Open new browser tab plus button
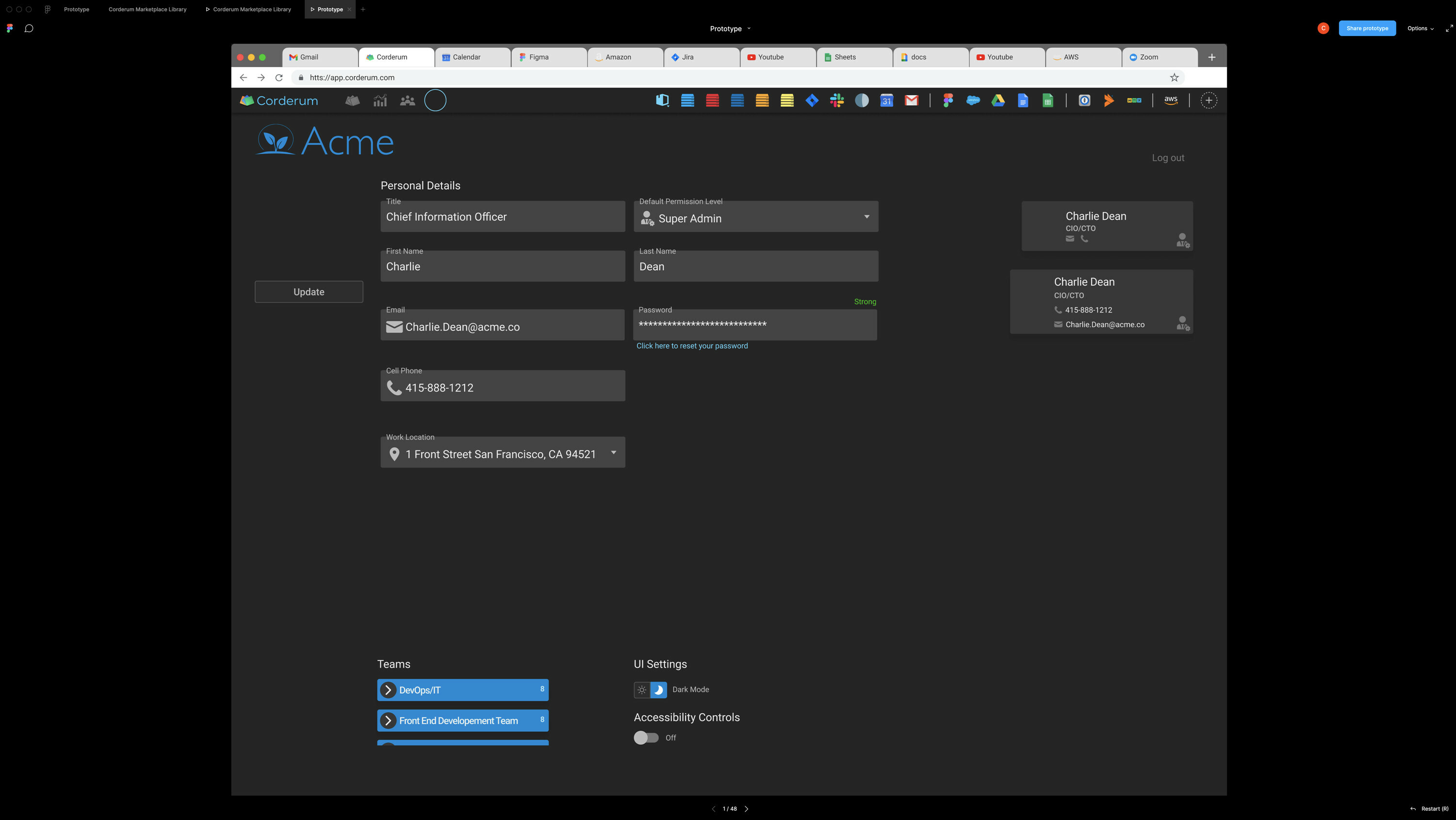 pos(1211,57)
